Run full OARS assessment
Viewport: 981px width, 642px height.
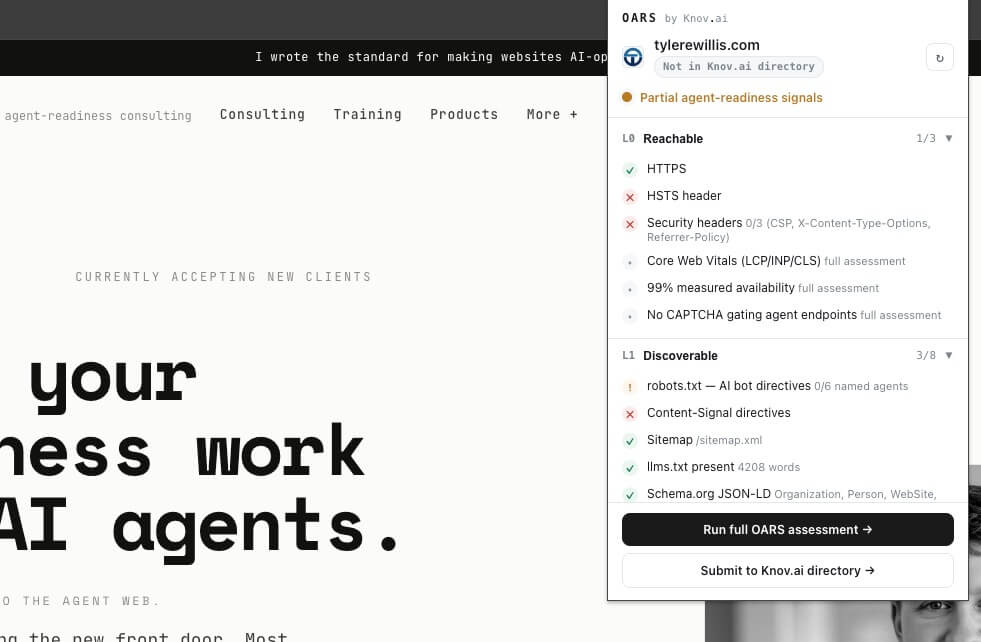pos(788,529)
